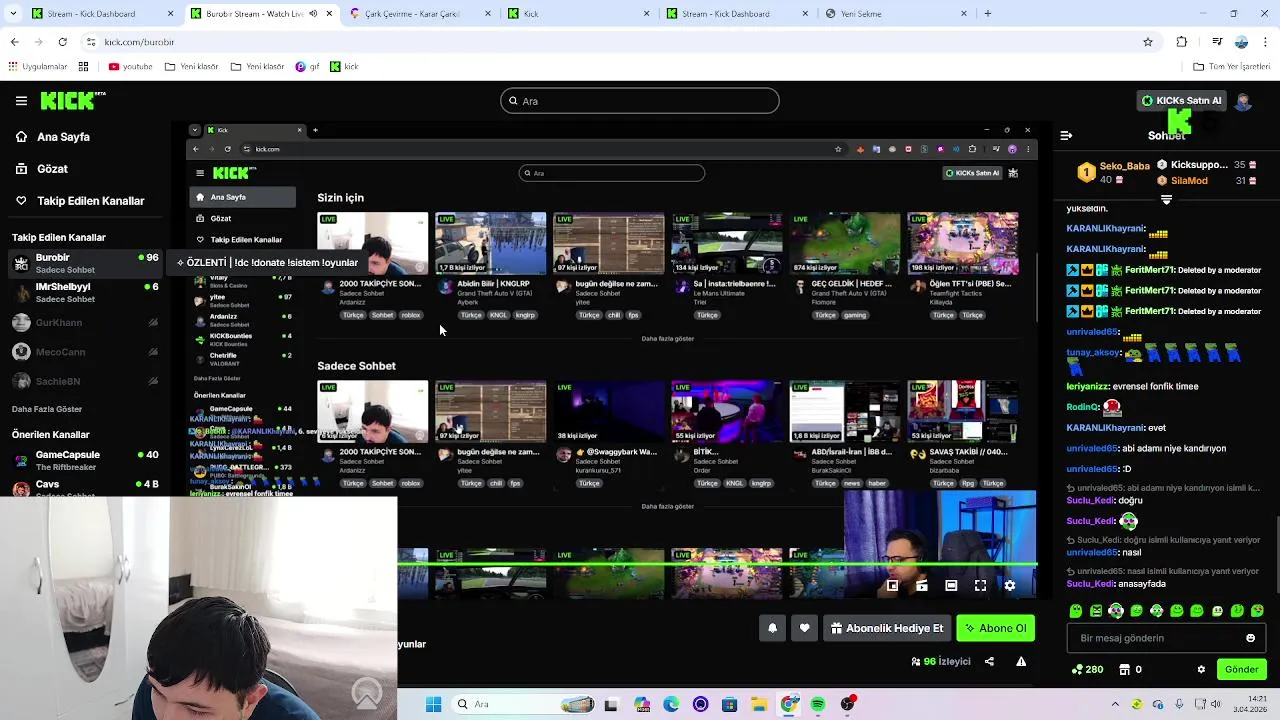
Task: Select the Burobir followed channel
Action: [85, 263]
